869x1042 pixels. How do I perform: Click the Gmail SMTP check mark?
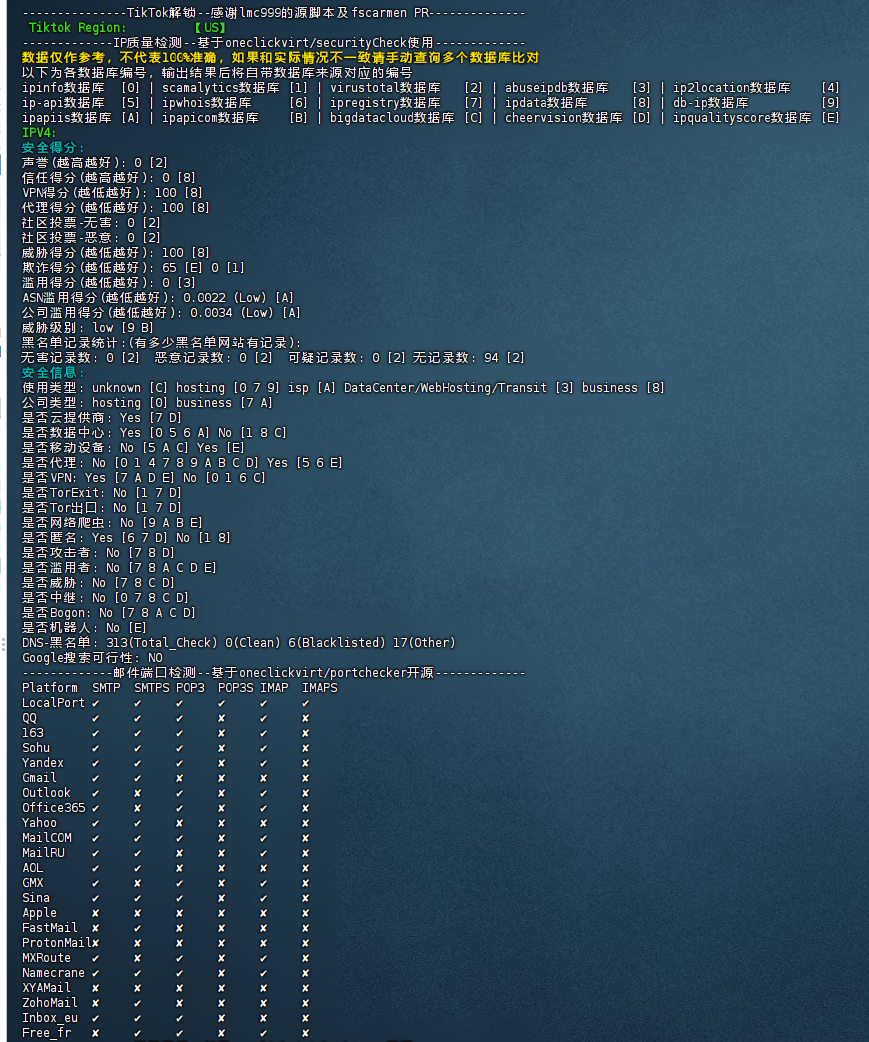pos(95,778)
